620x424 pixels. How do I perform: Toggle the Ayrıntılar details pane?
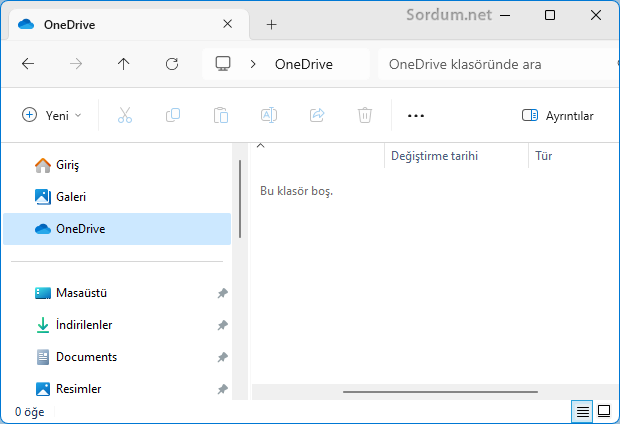558,115
